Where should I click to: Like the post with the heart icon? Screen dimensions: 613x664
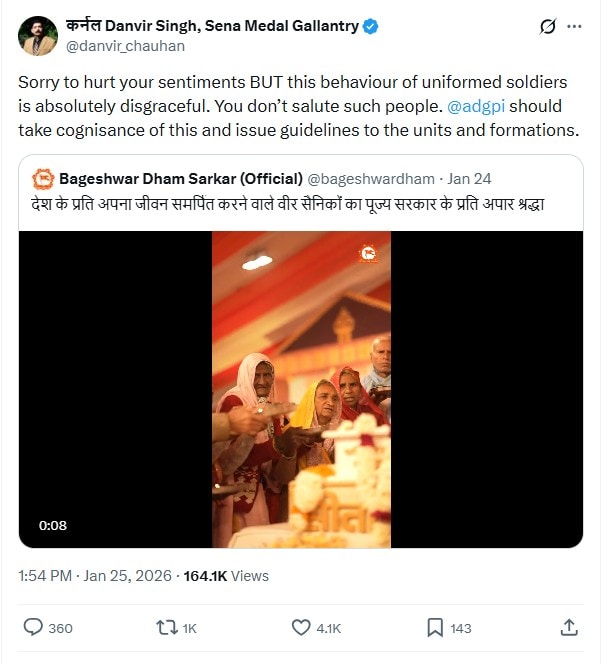coord(301,627)
